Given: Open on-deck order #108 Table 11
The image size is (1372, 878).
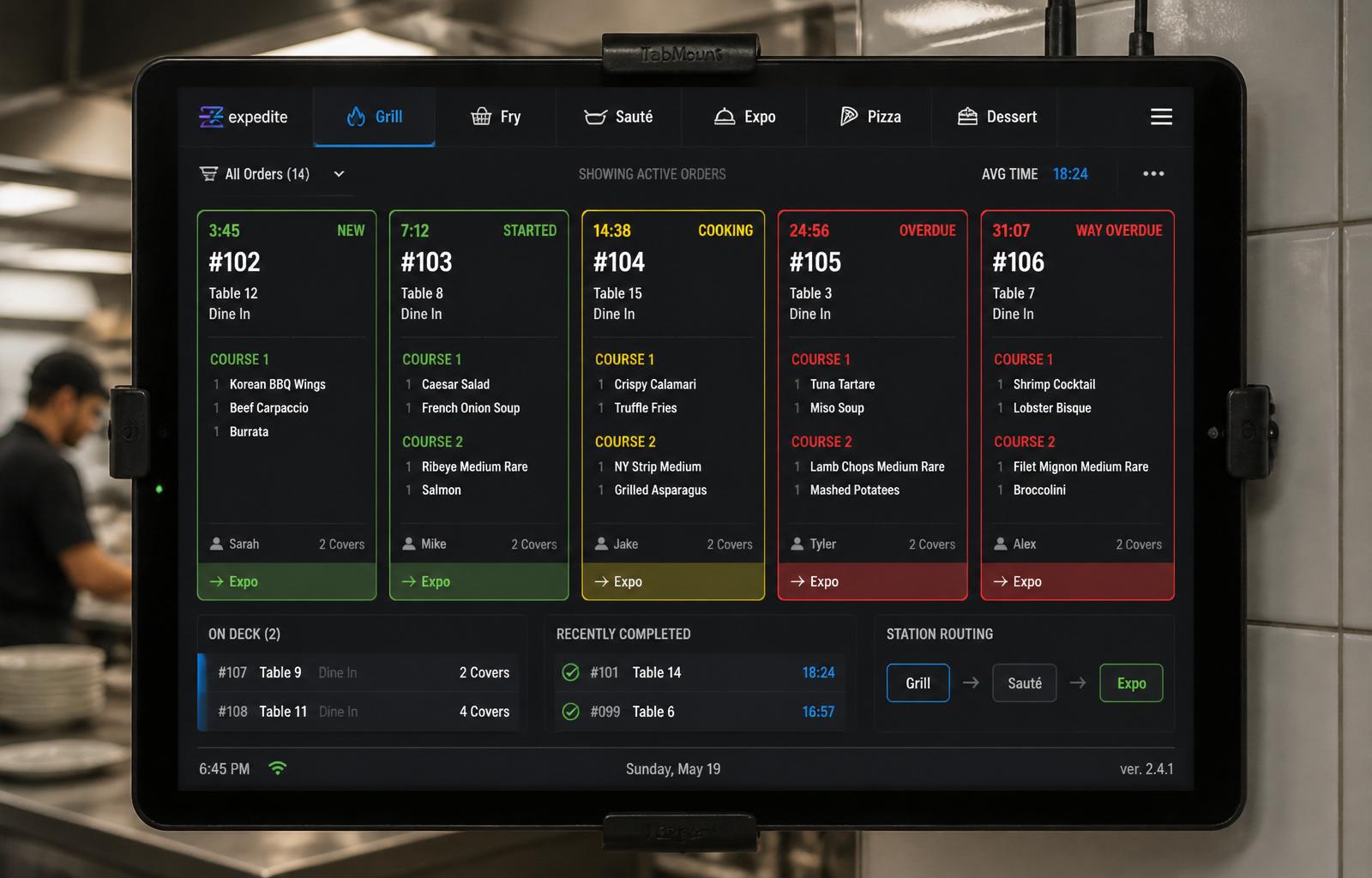Looking at the screenshot, I should tap(358, 712).
